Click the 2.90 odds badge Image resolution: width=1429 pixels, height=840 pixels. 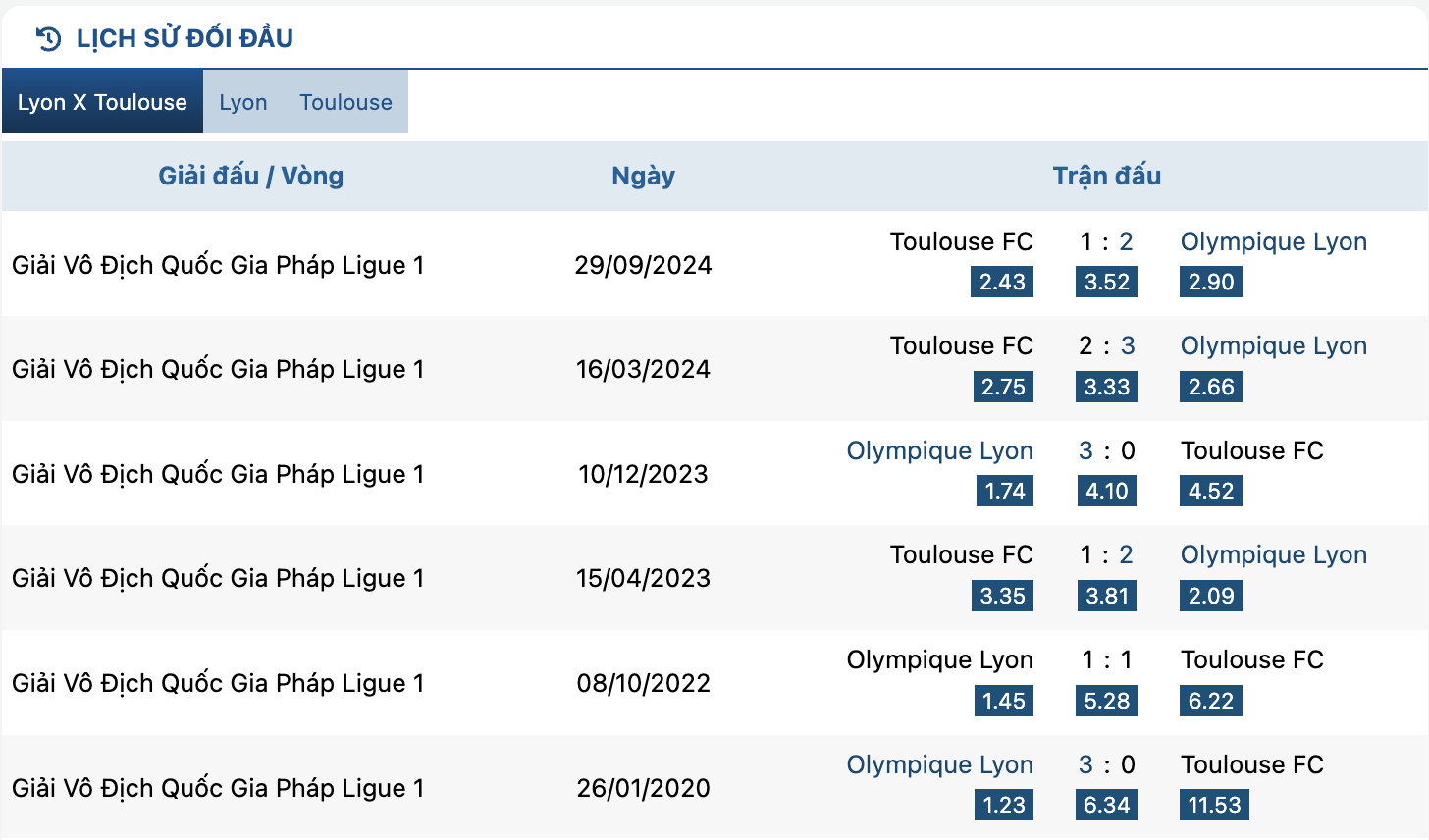click(1211, 283)
